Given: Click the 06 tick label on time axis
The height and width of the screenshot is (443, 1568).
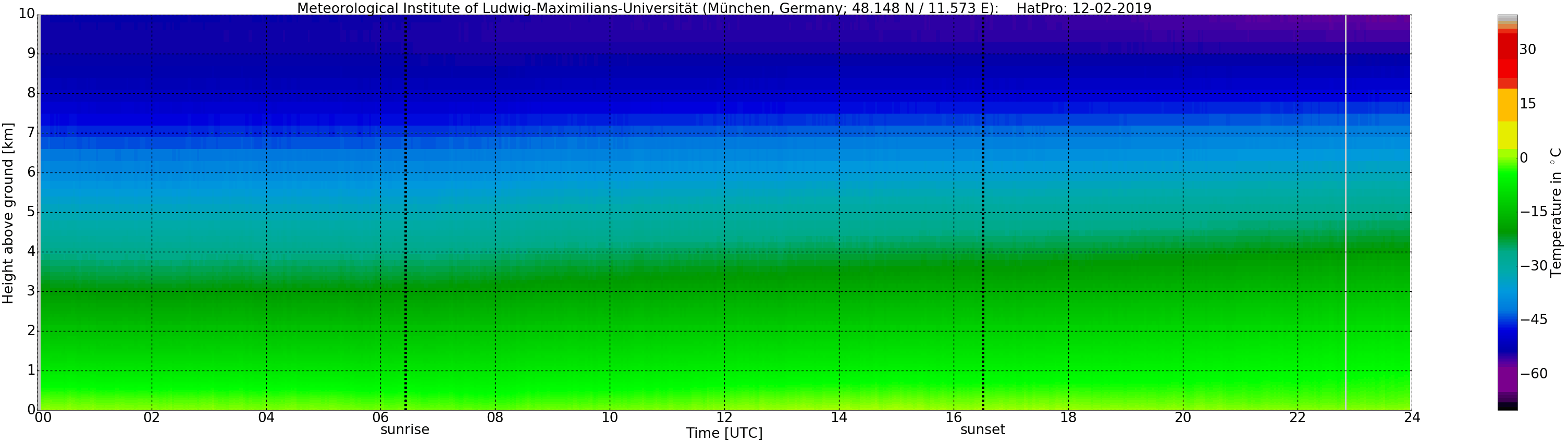Looking at the screenshot, I should (380, 417).
